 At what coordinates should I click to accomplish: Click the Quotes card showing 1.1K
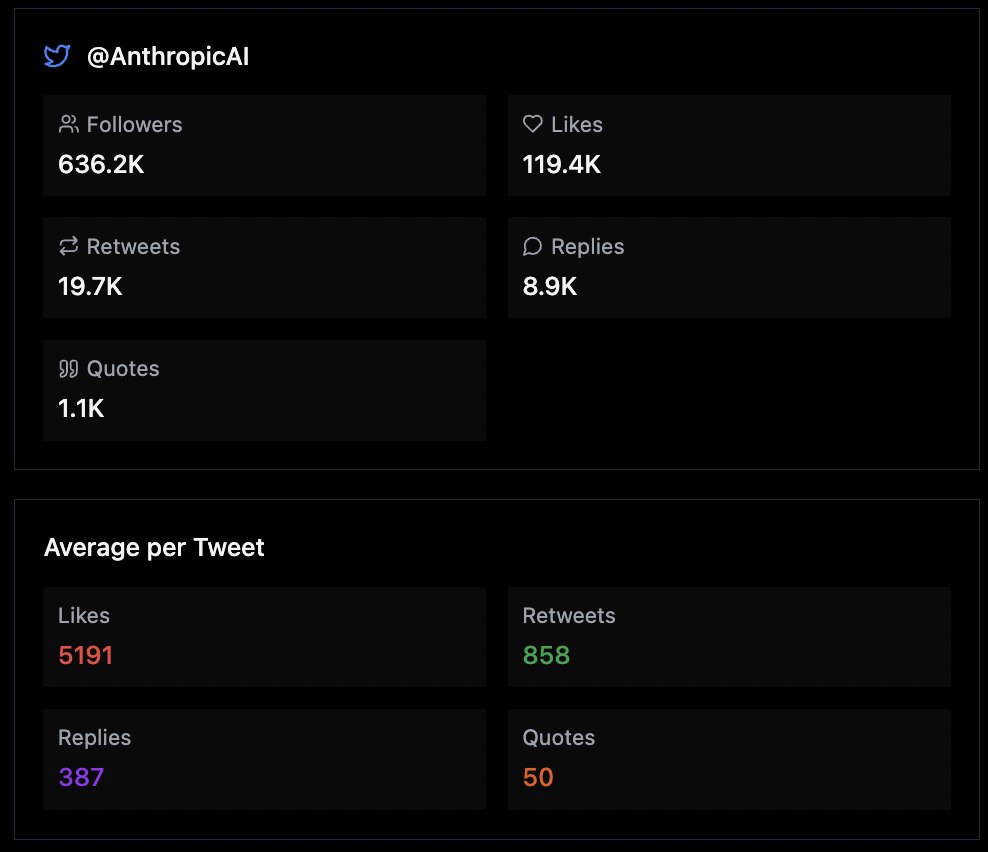click(264, 390)
